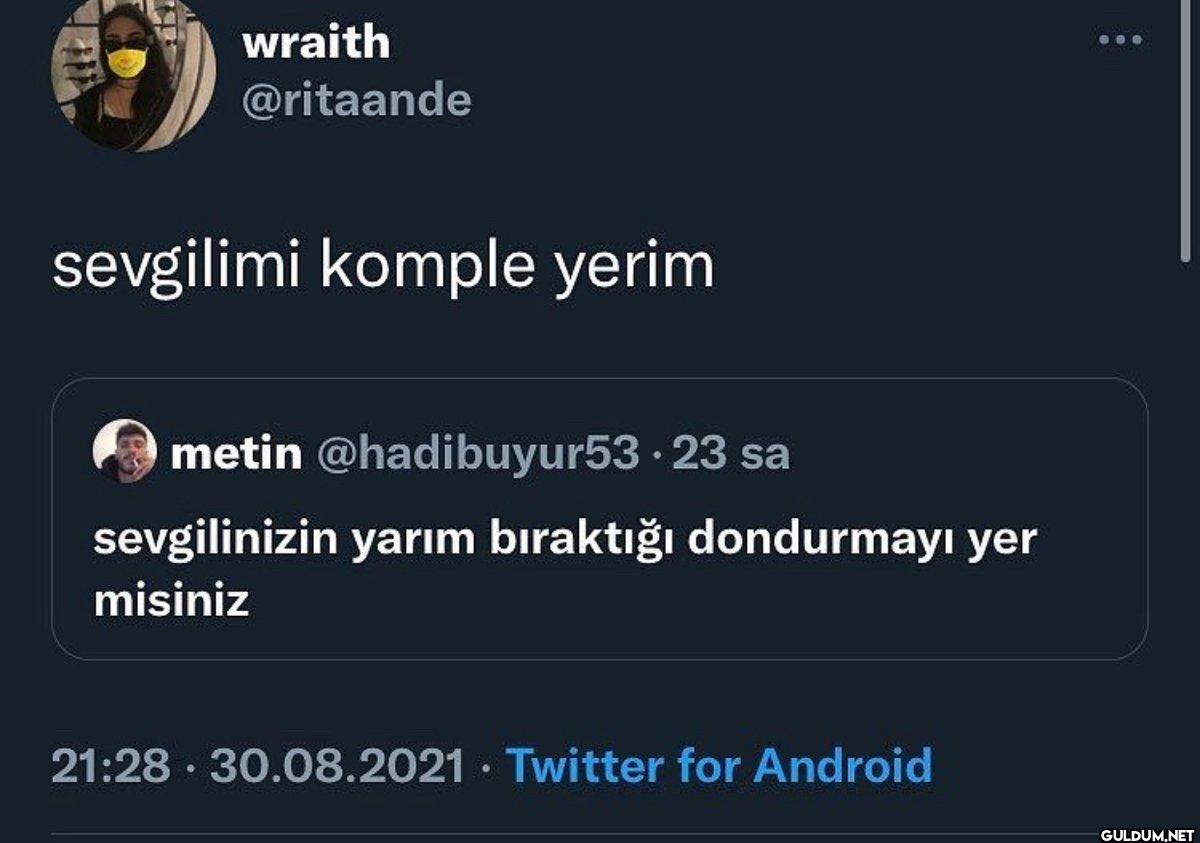Screen dimensions: 1200x843
Task: Visit the @hadibuyur53 handle
Action: pos(478,454)
